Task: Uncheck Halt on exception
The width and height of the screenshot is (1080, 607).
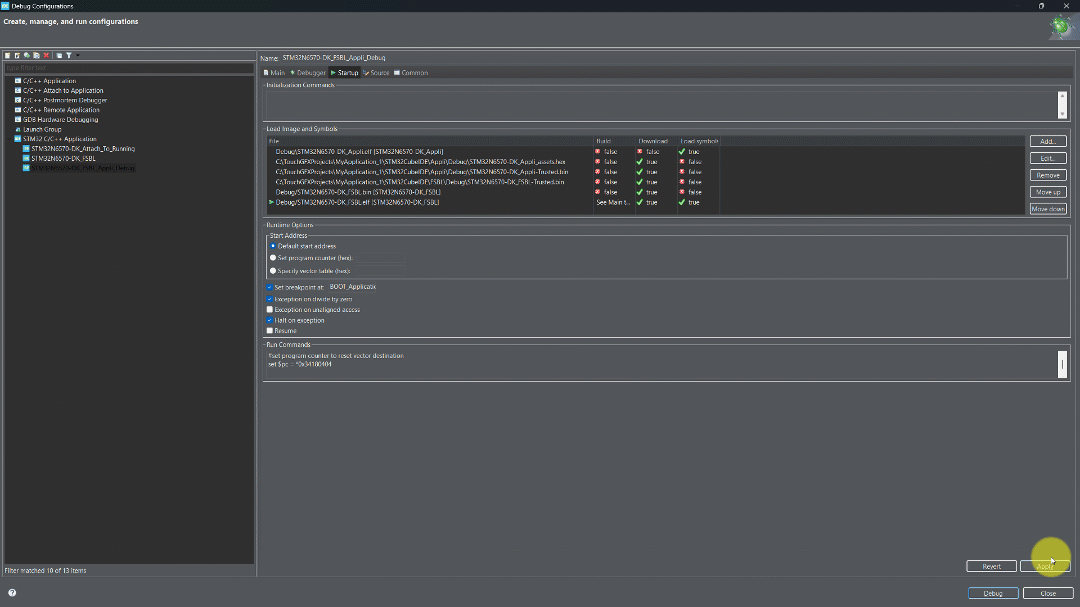Action: pos(270,320)
